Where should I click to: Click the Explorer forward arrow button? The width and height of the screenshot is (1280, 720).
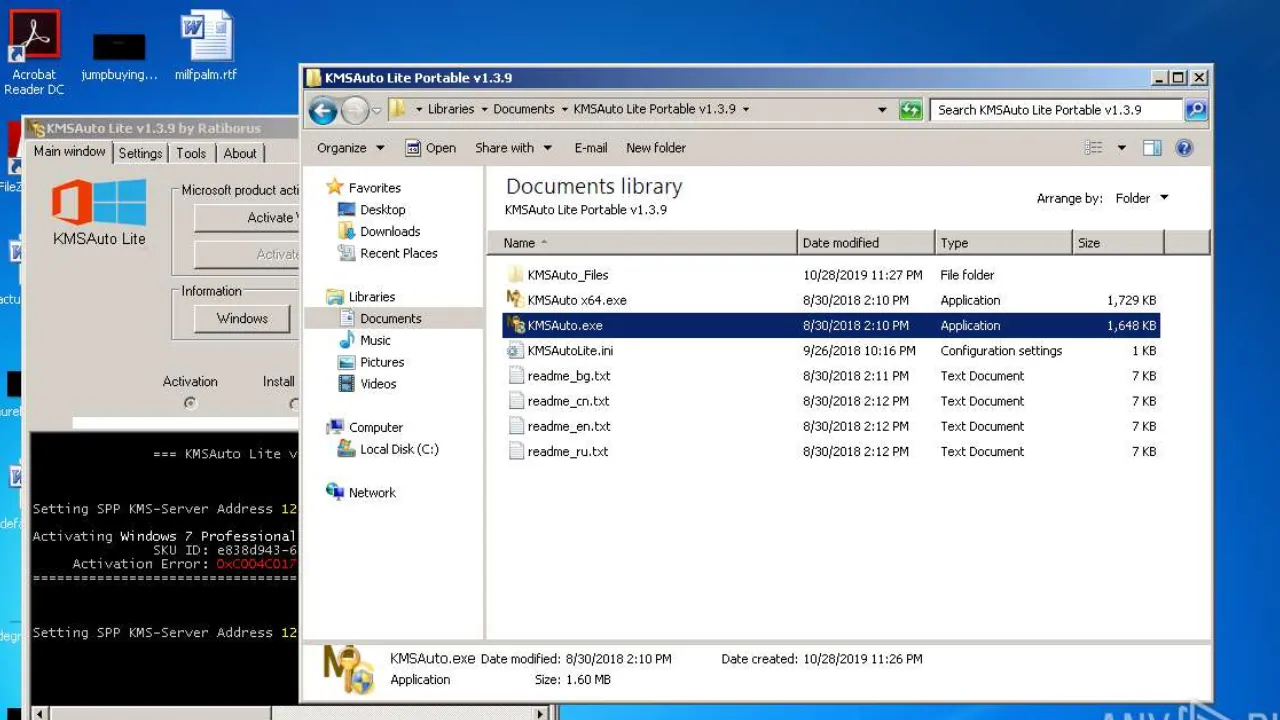(355, 110)
